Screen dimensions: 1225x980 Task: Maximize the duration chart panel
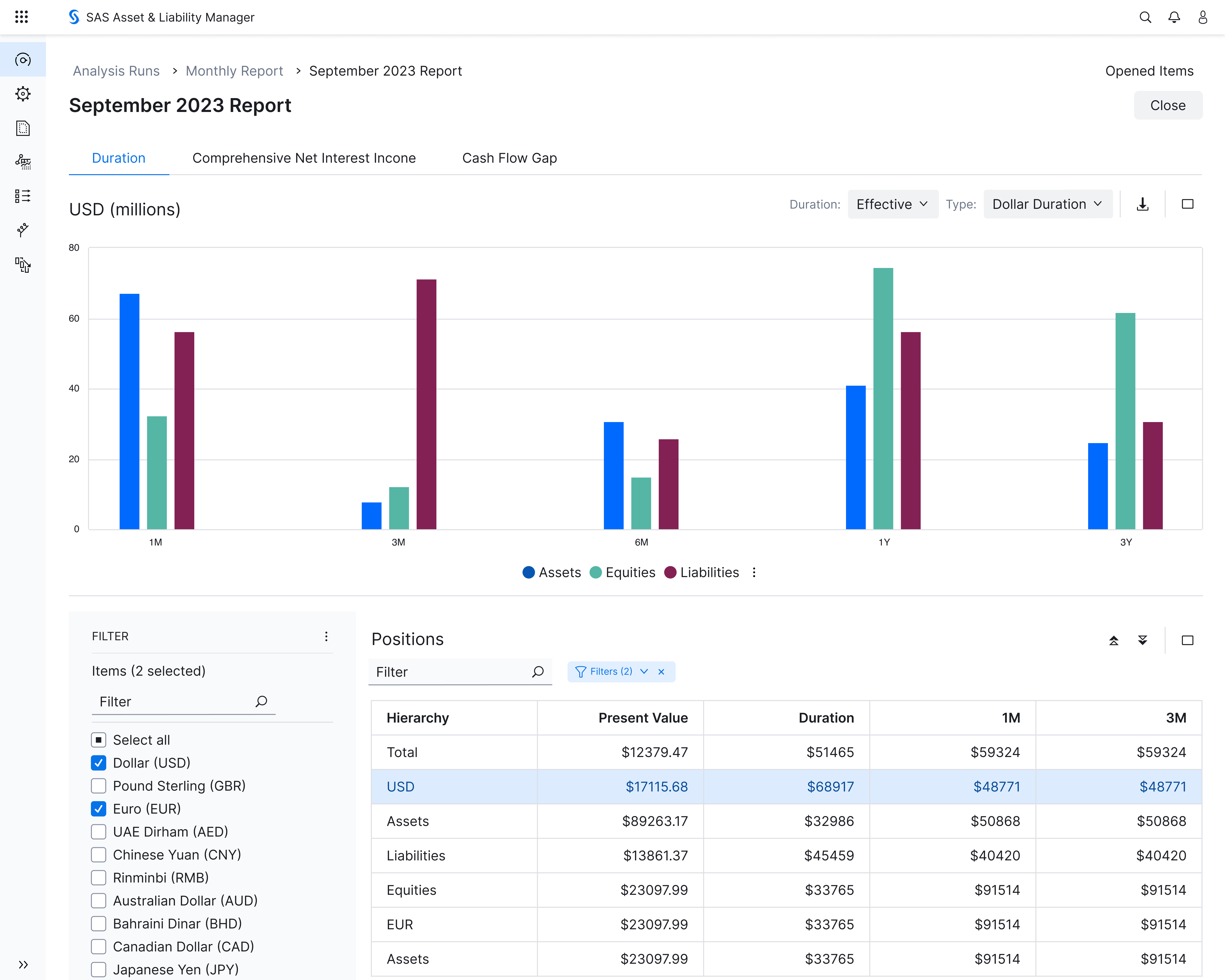(1187, 204)
